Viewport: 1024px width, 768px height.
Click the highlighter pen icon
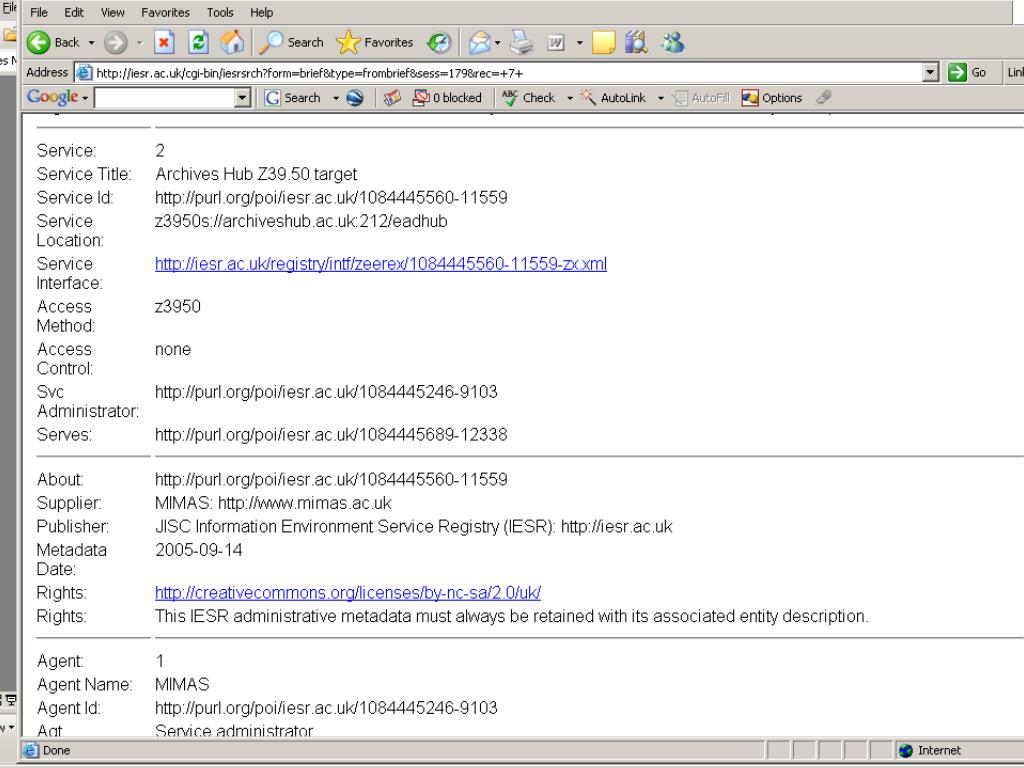[824, 98]
